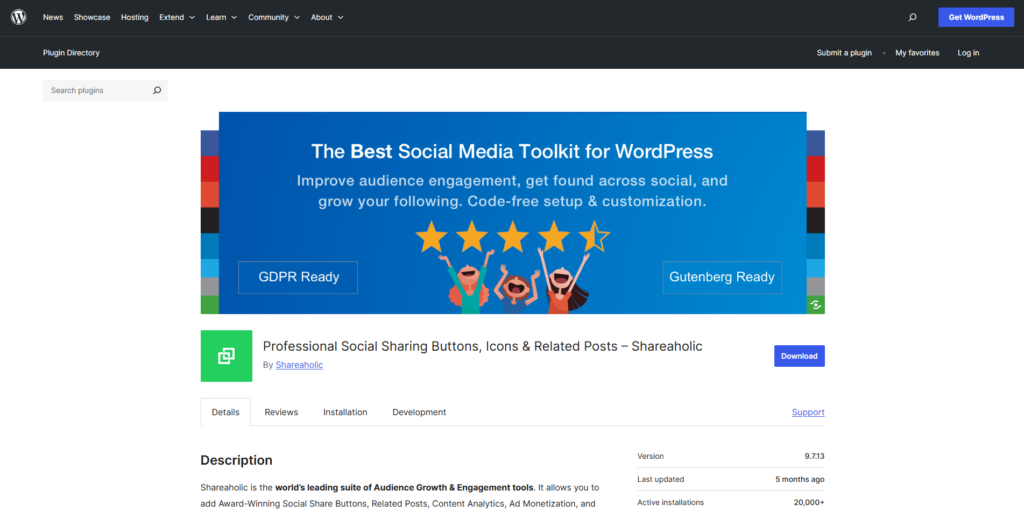
Task: Open Submit a plugin link
Action: (x=844, y=53)
